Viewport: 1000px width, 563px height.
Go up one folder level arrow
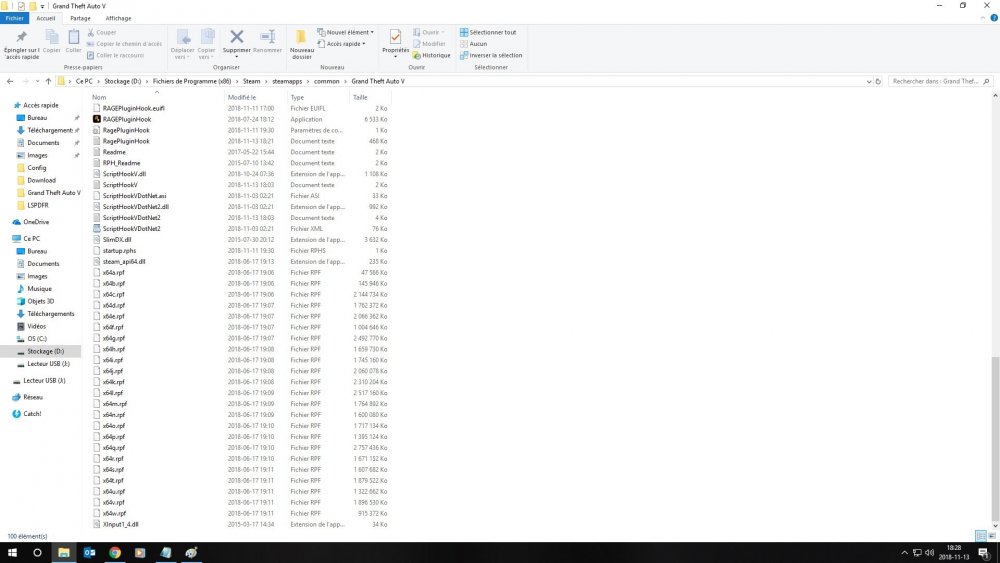[x=48, y=82]
